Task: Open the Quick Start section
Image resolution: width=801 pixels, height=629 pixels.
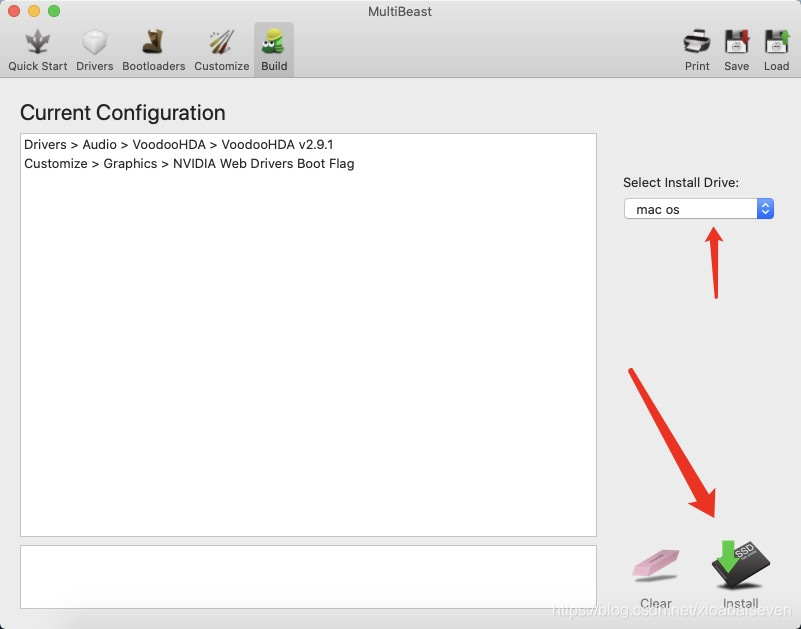Action: pyautogui.click(x=37, y=50)
